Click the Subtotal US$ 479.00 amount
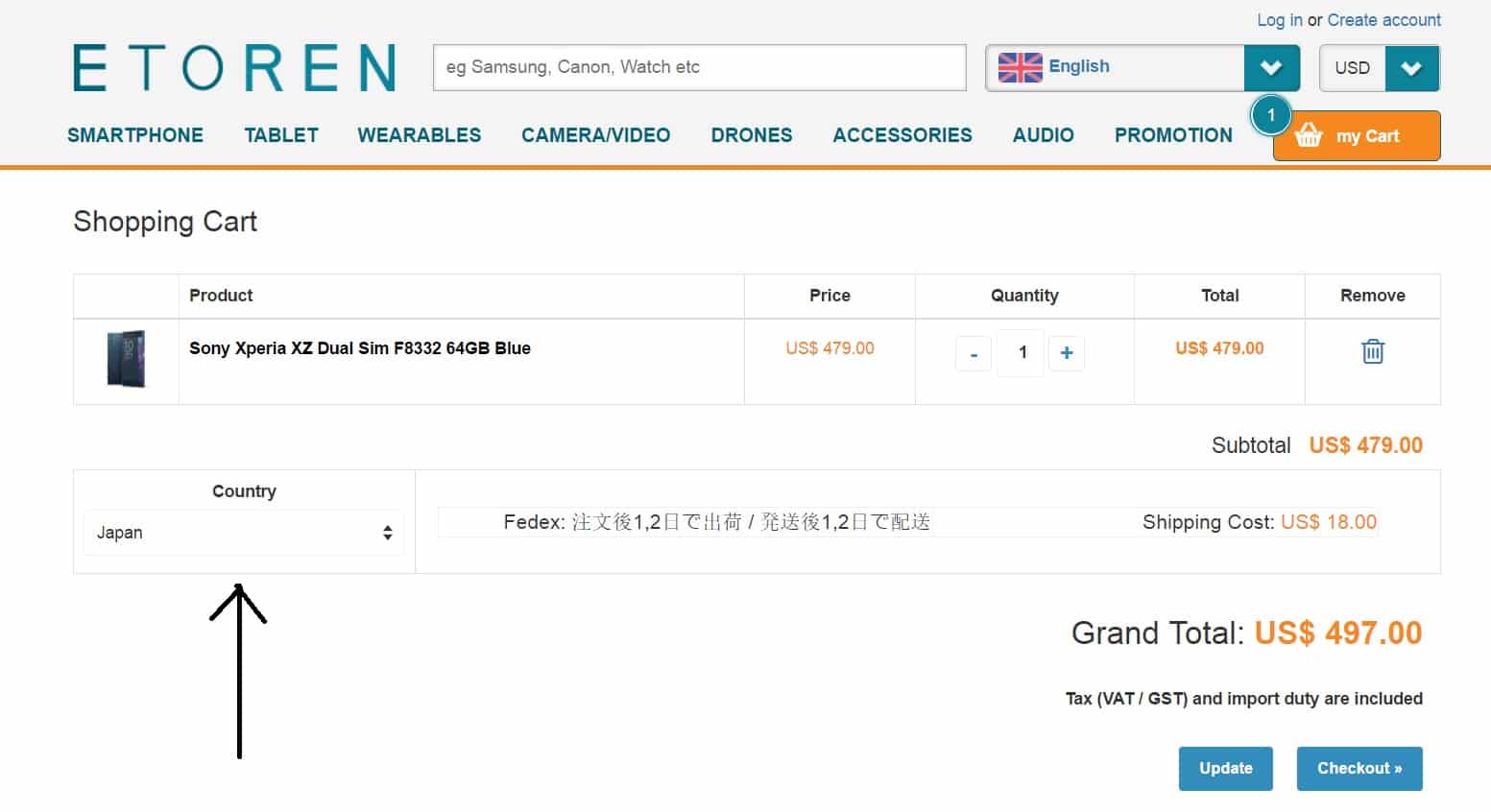This screenshot has height=812, width=1491. point(1366,445)
